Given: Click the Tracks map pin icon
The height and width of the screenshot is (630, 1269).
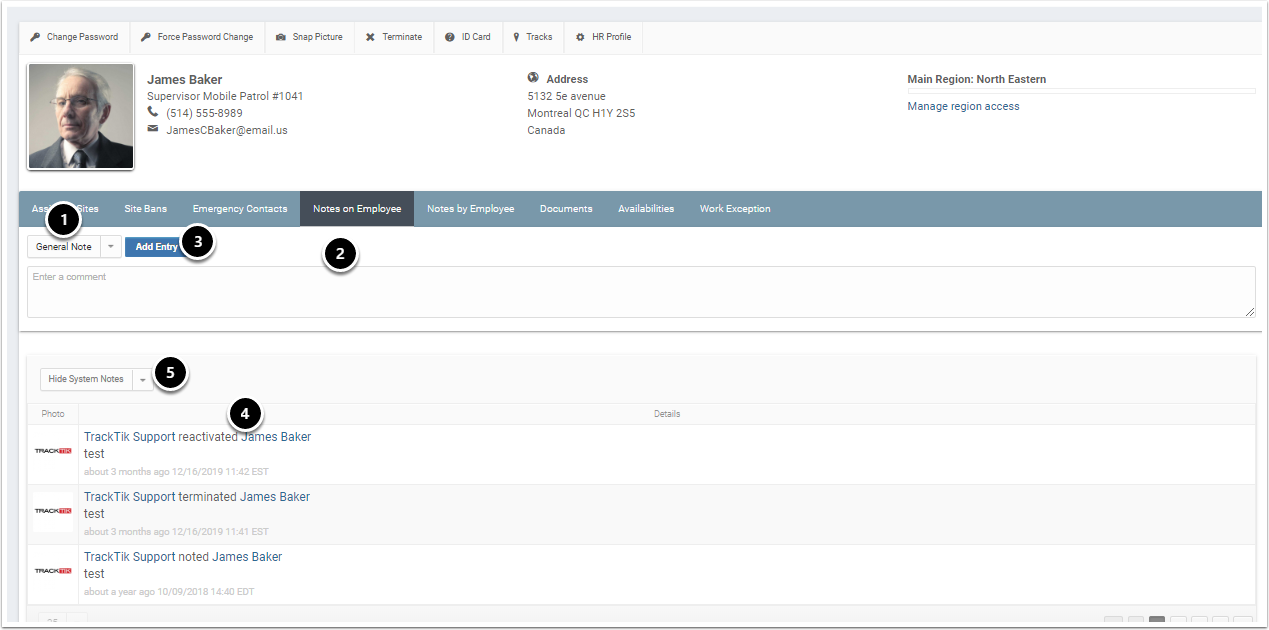Looking at the screenshot, I should (517, 37).
